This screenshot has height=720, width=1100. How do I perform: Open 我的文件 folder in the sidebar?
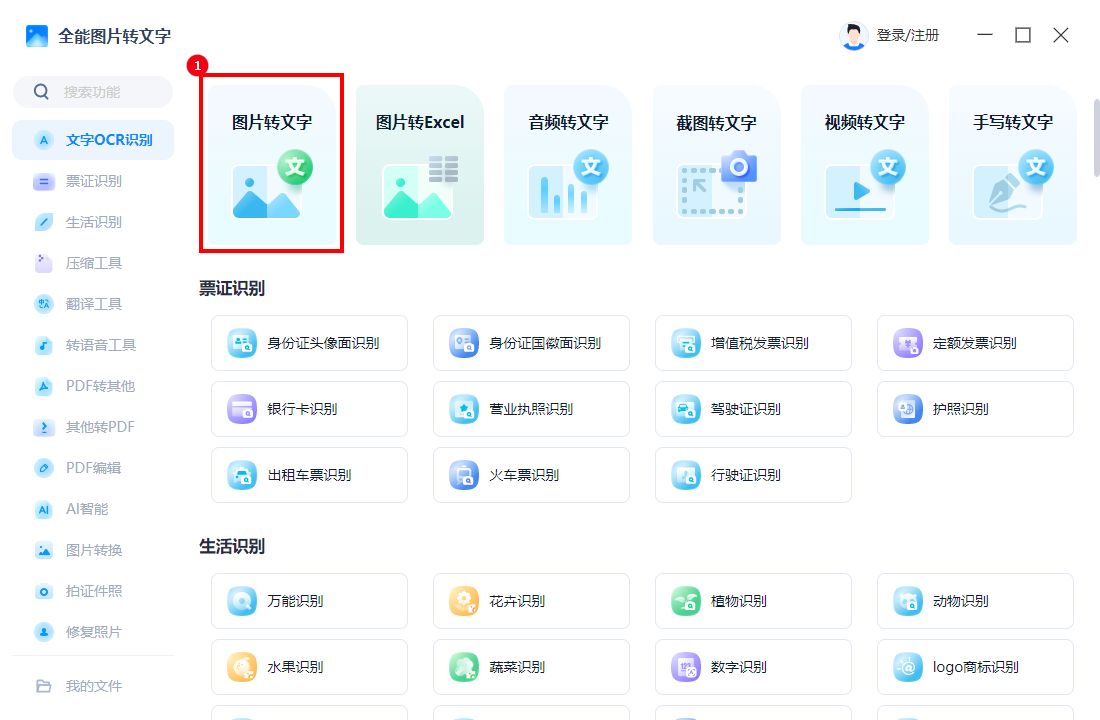click(x=93, y=686)
